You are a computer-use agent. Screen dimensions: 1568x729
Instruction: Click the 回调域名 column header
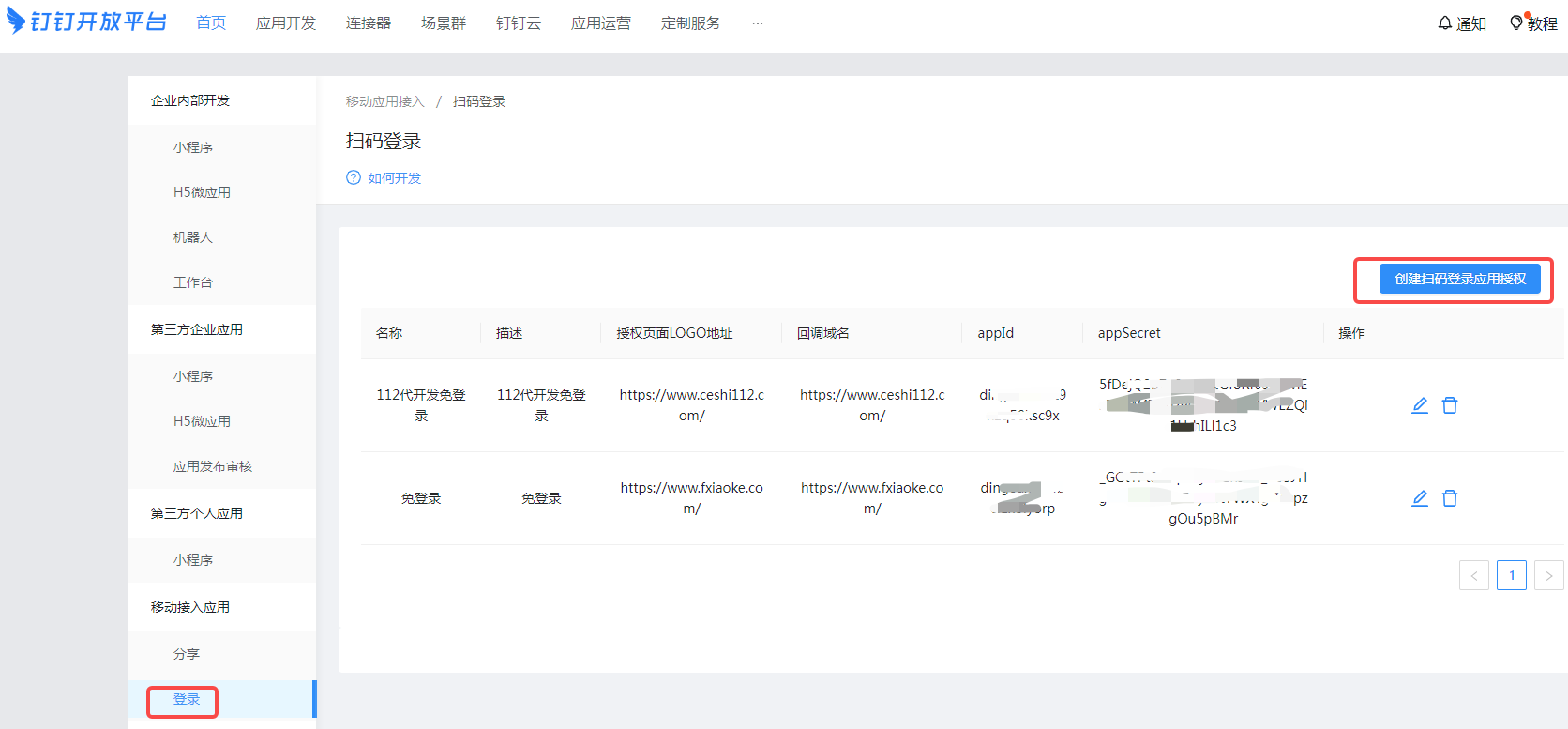823,333
